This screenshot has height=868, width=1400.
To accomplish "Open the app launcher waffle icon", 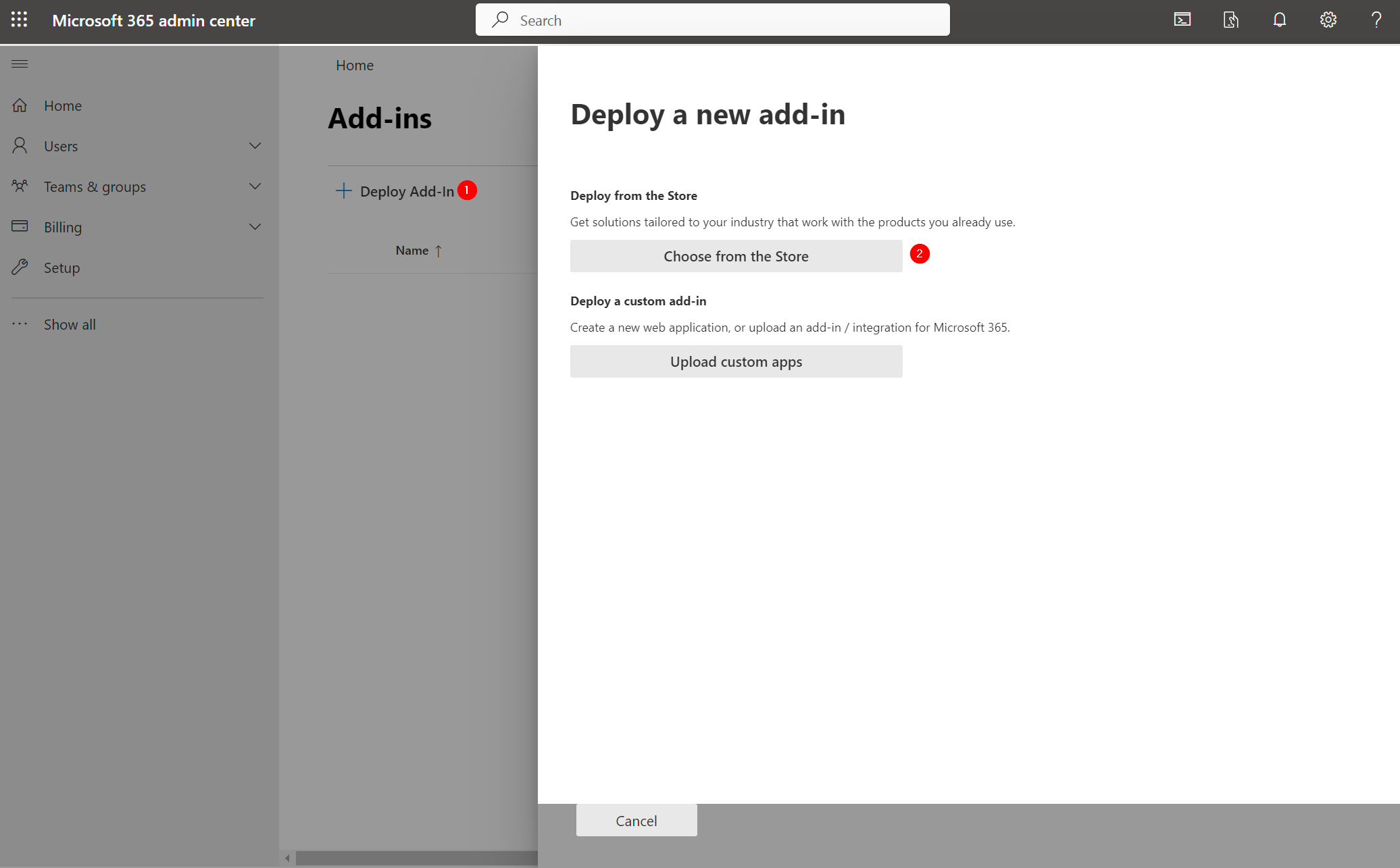I will (19, 20).
